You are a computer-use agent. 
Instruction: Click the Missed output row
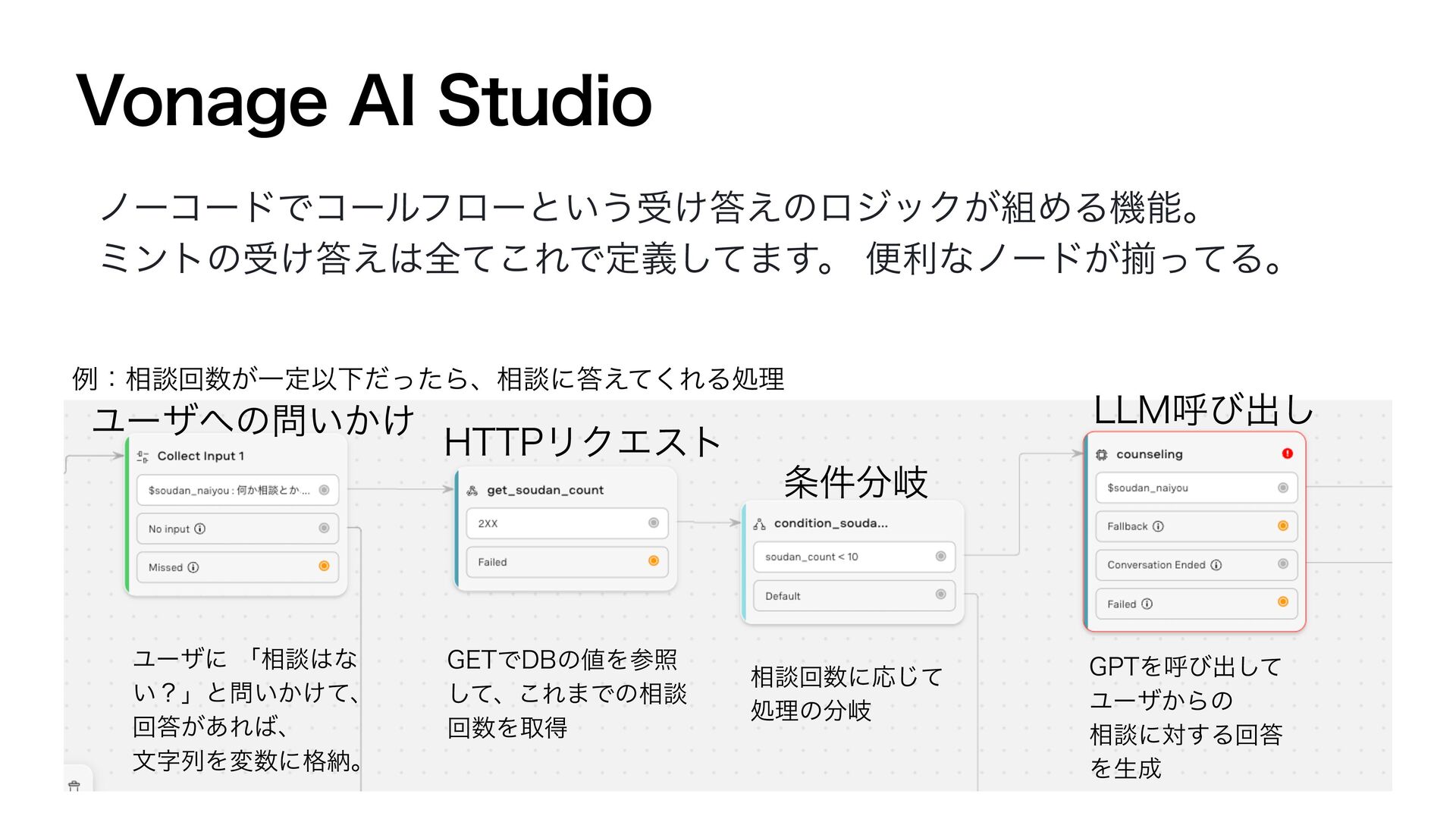click(x=237, y=567)
